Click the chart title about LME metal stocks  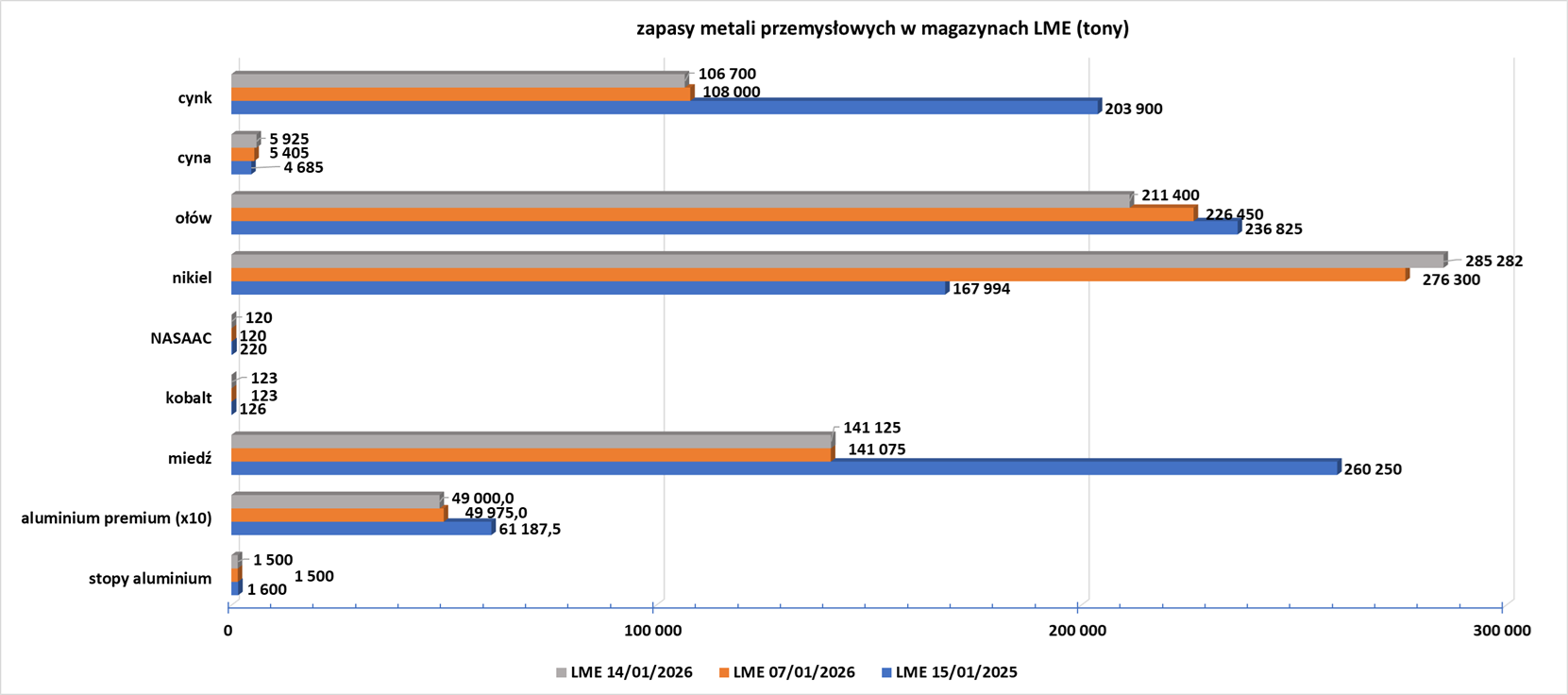882,28
